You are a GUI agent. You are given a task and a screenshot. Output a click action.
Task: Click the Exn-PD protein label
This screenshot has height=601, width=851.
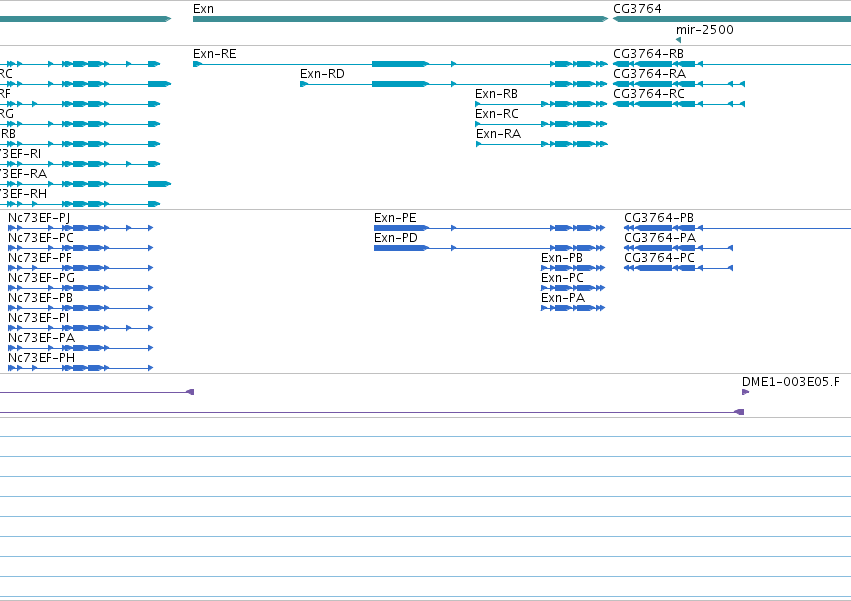click(396, 238)
